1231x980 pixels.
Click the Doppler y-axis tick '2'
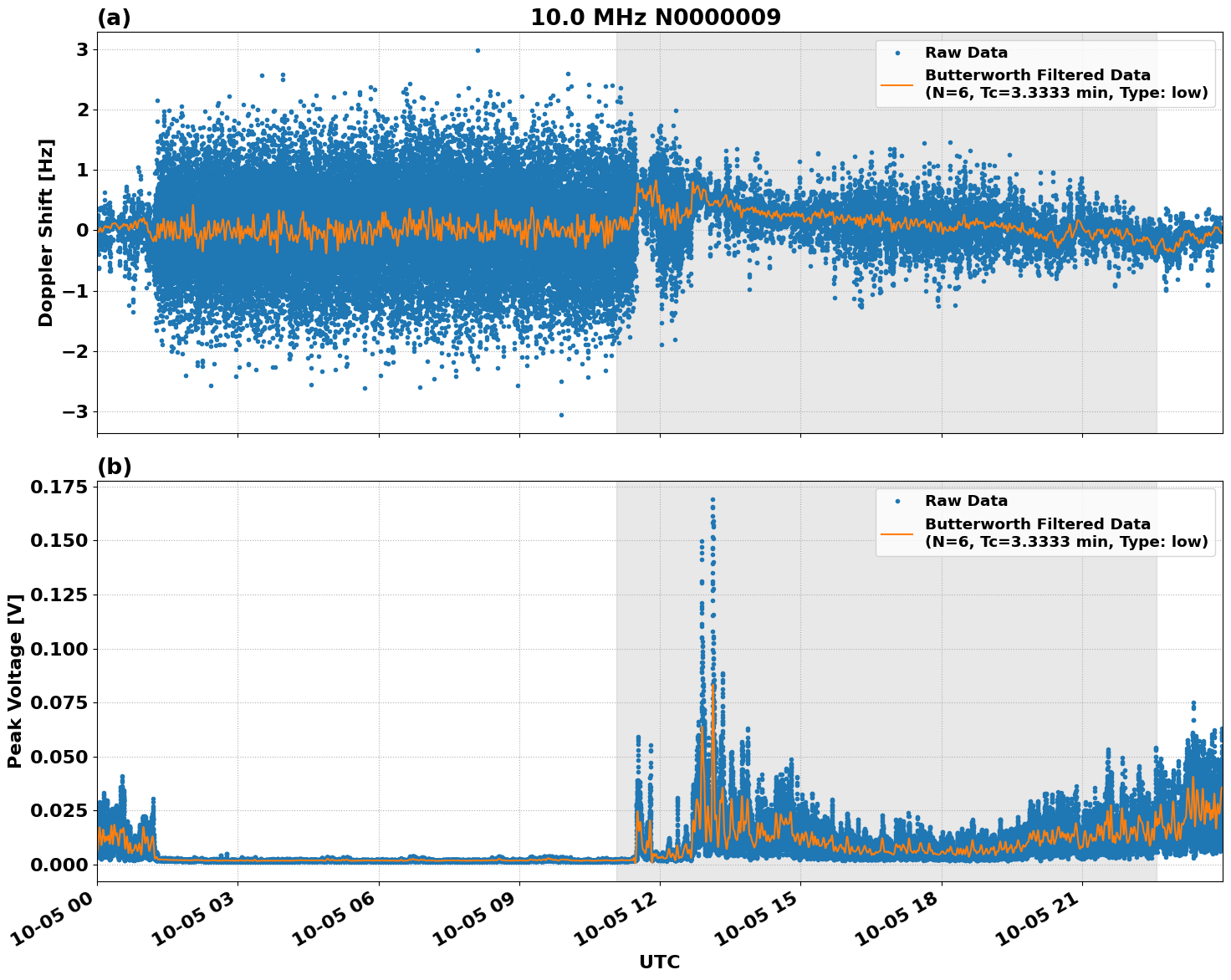point(83,110)
